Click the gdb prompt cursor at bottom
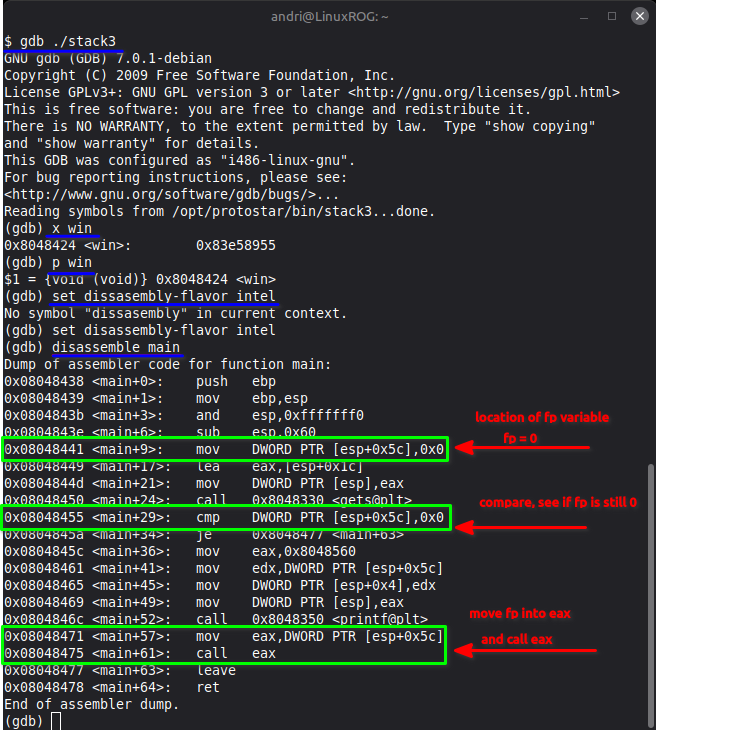The height and width of the screenshot is (730, 731). [x=56, y=722]
